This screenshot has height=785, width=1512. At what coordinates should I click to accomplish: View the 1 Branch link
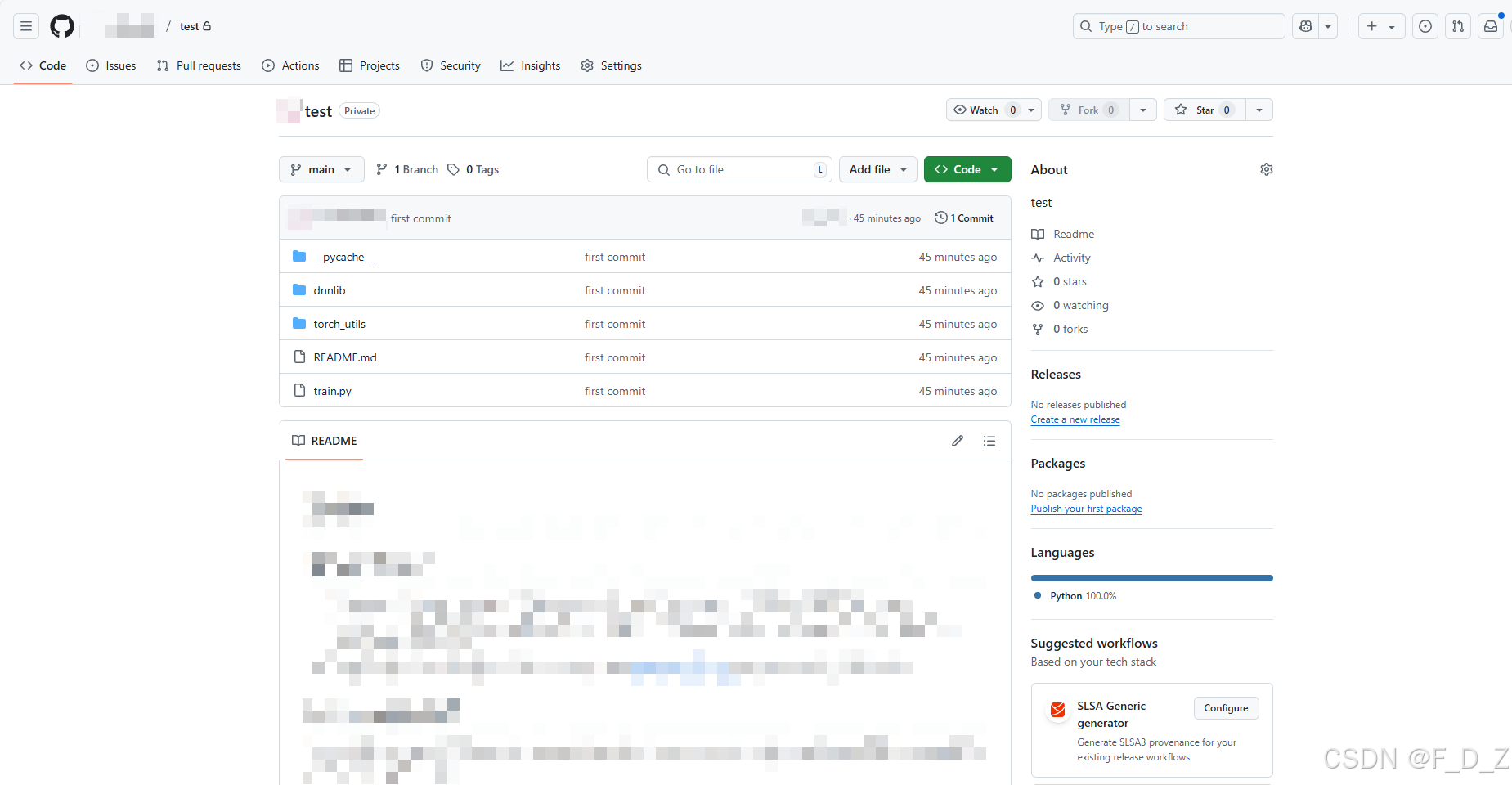pos(407,169)
